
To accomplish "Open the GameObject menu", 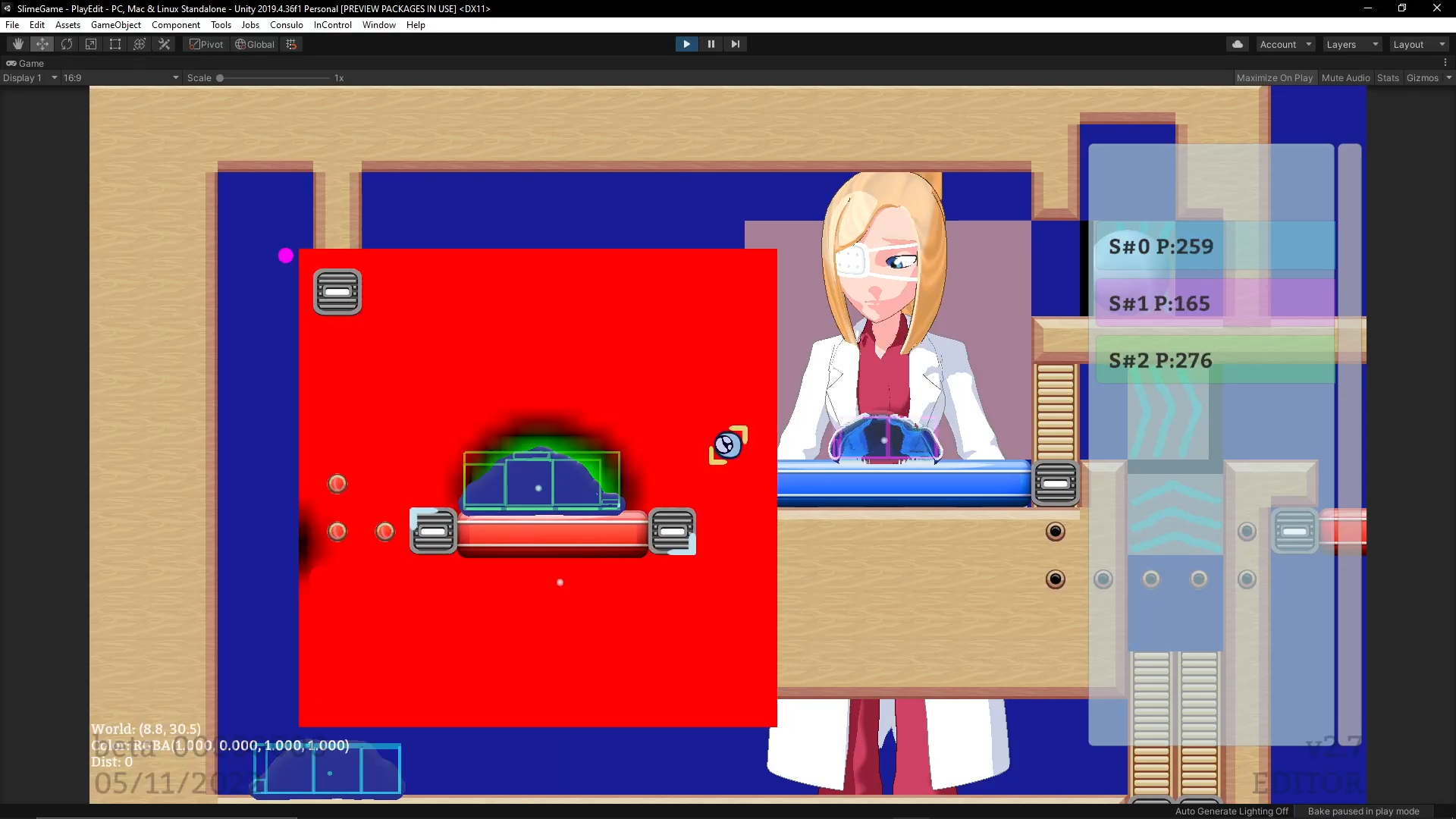I will click(x=116, y=24).
